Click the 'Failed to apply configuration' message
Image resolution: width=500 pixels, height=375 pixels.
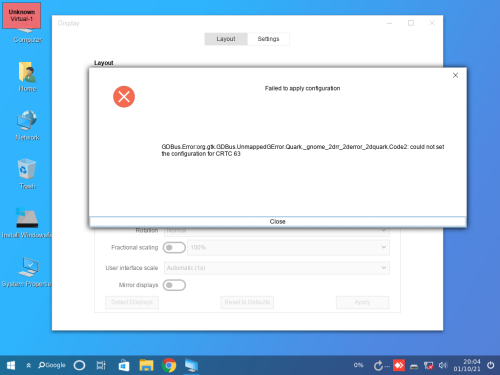click(x=302, y=88)
